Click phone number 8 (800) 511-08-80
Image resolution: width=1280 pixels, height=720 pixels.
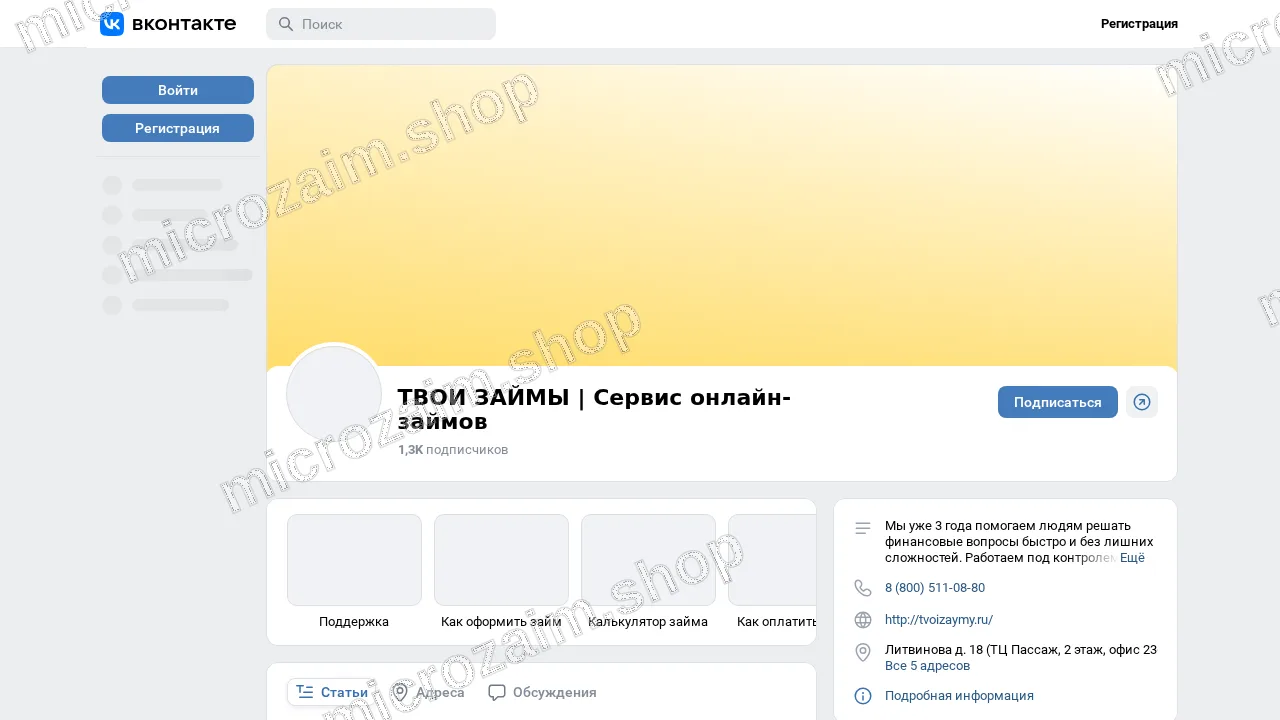click(x=935, y=588)
